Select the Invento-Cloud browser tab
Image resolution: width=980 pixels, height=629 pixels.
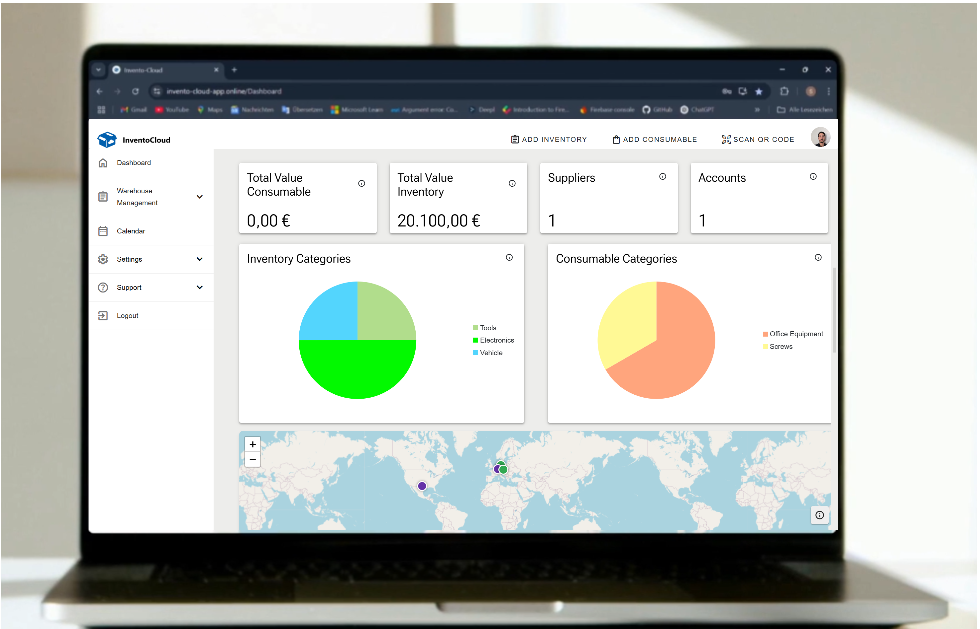(166, 70)
